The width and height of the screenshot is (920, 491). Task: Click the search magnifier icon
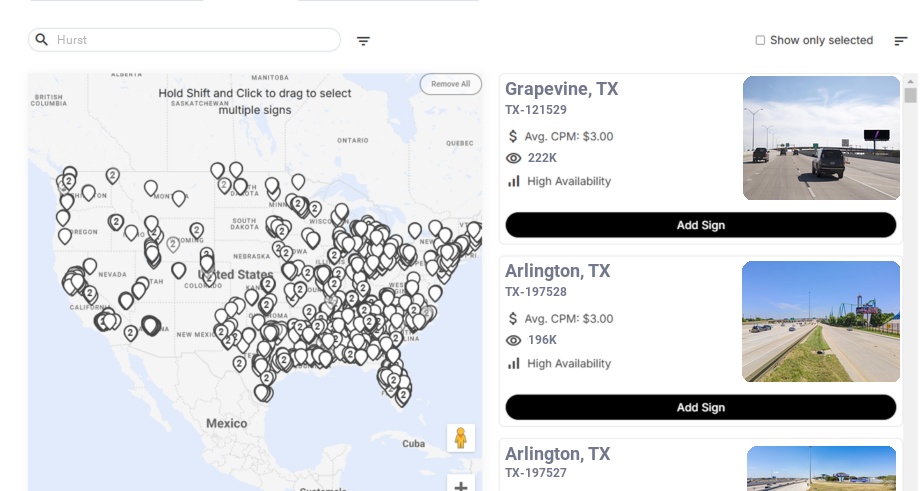tap(42, 40)
